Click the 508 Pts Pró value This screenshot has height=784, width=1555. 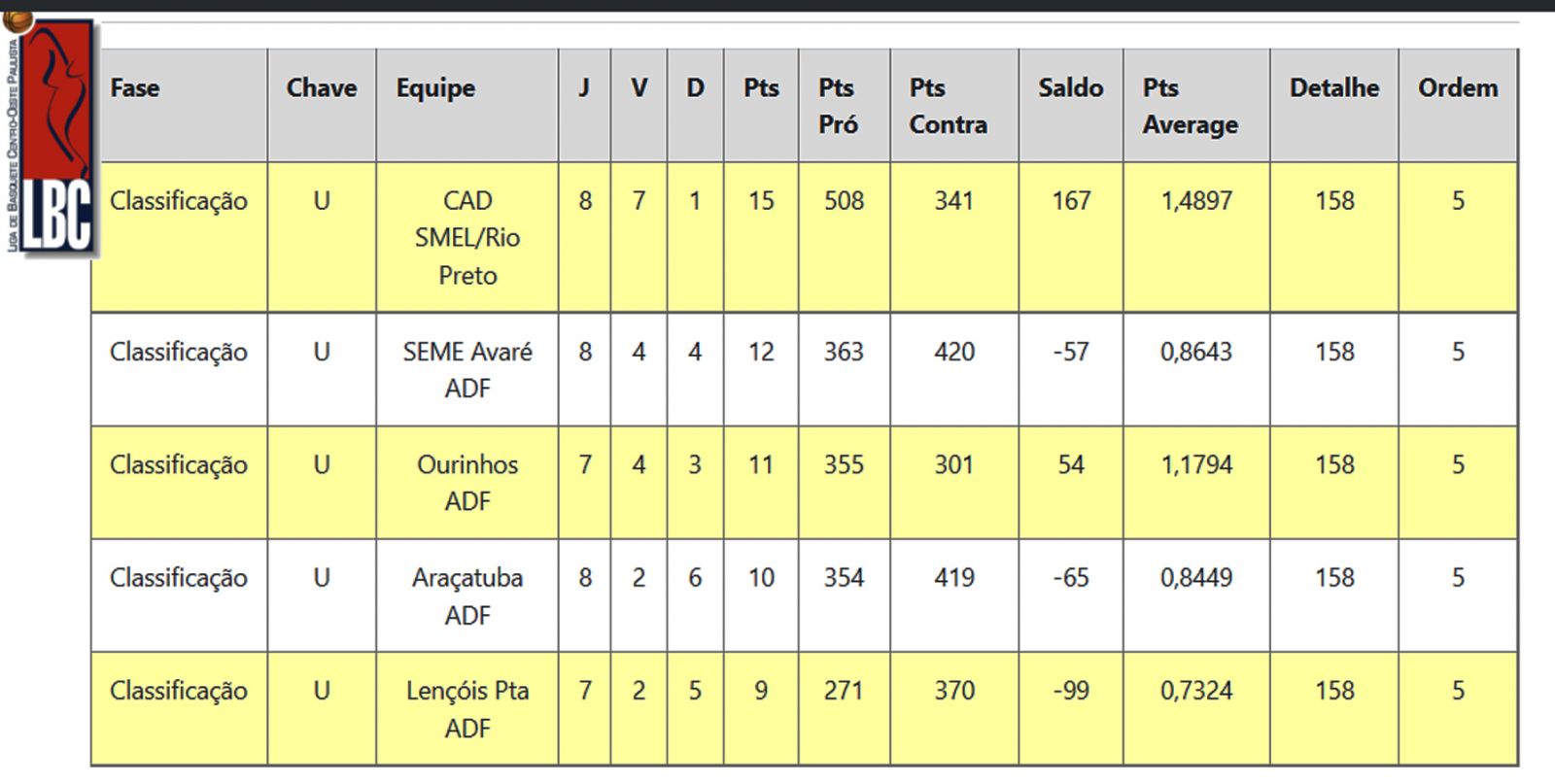pos(844,201)
